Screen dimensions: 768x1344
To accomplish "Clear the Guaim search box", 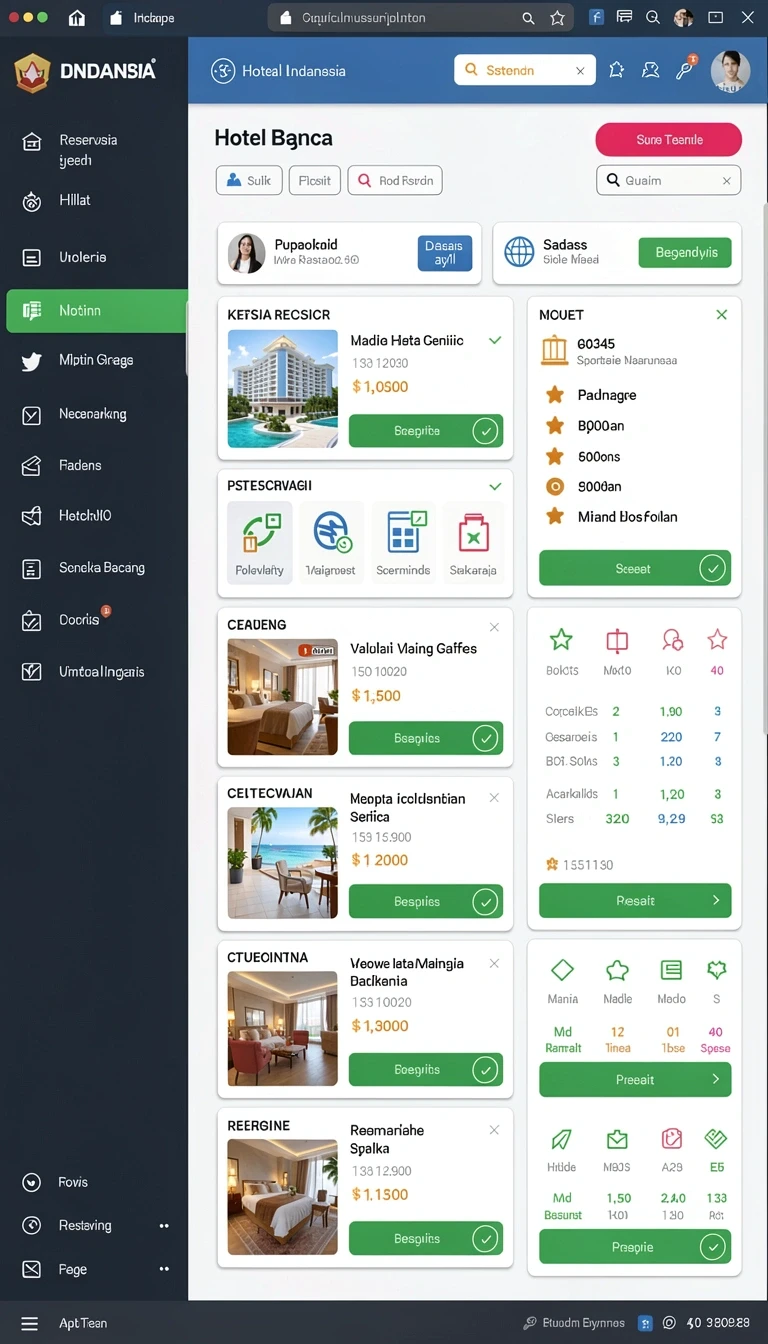I will [728, 181].
